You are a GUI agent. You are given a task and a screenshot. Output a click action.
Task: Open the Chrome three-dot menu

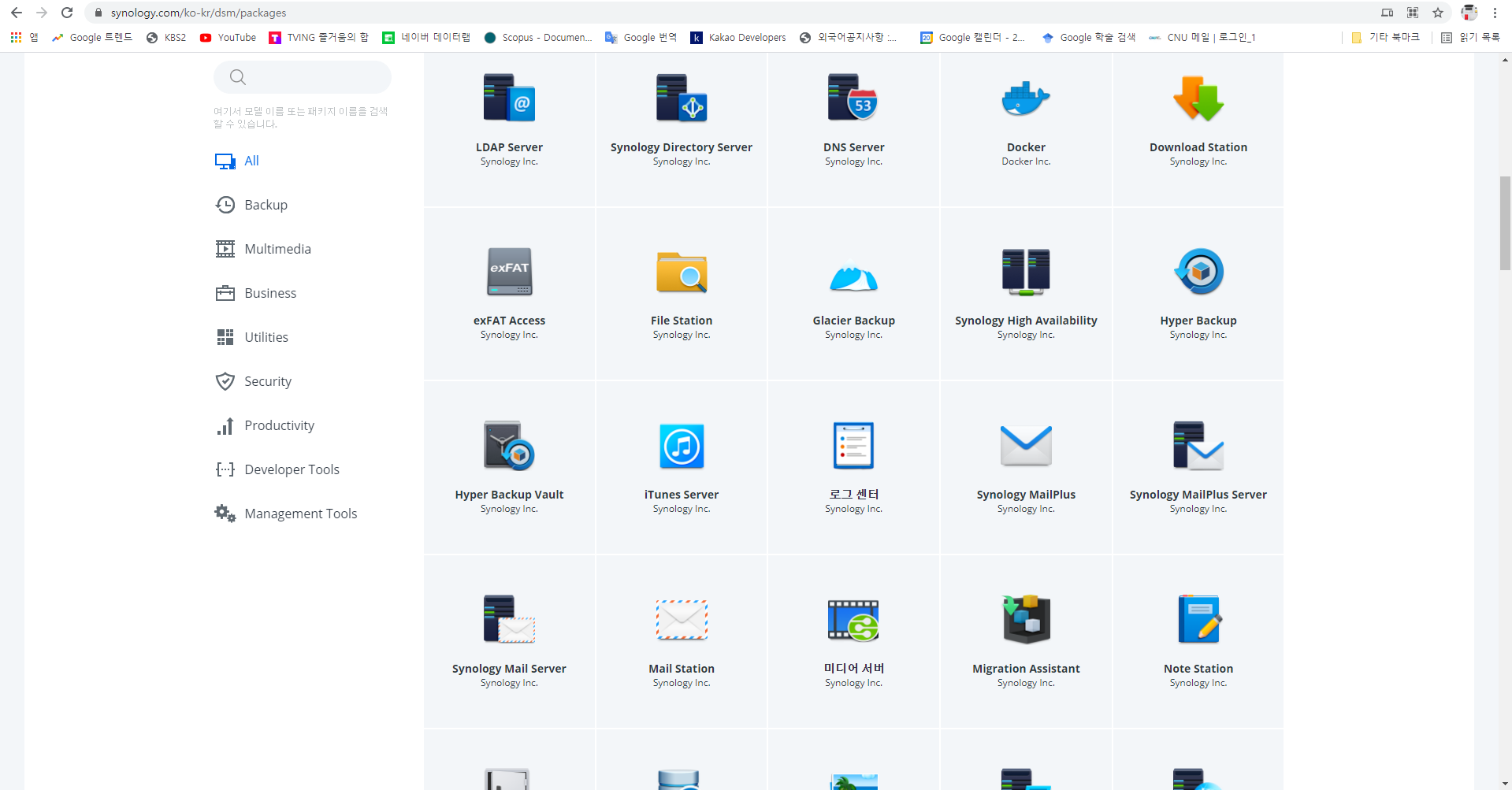tap(1495, 13)
